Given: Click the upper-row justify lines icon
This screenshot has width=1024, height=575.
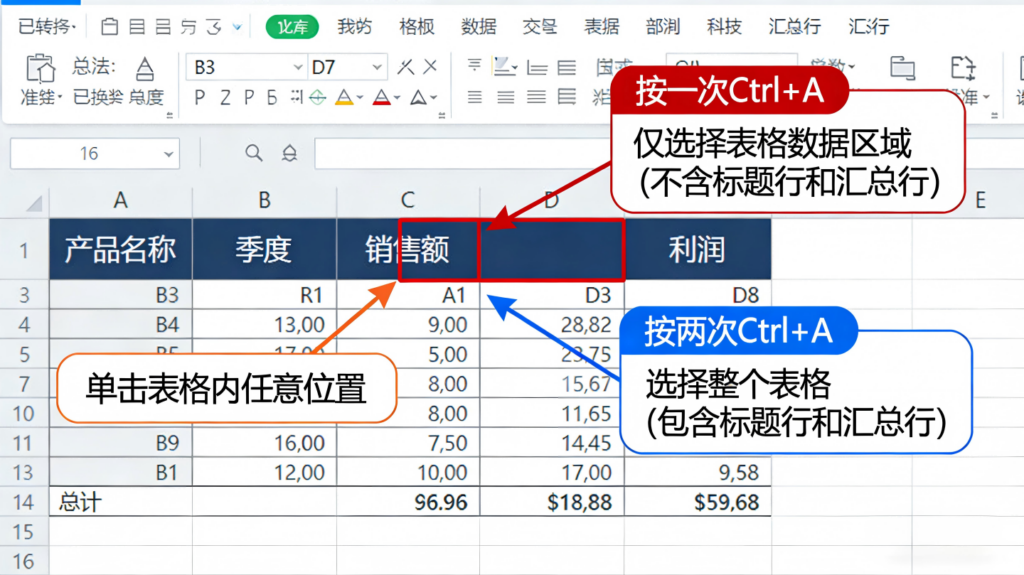Looking at the screenshot, I should (567, 67).
